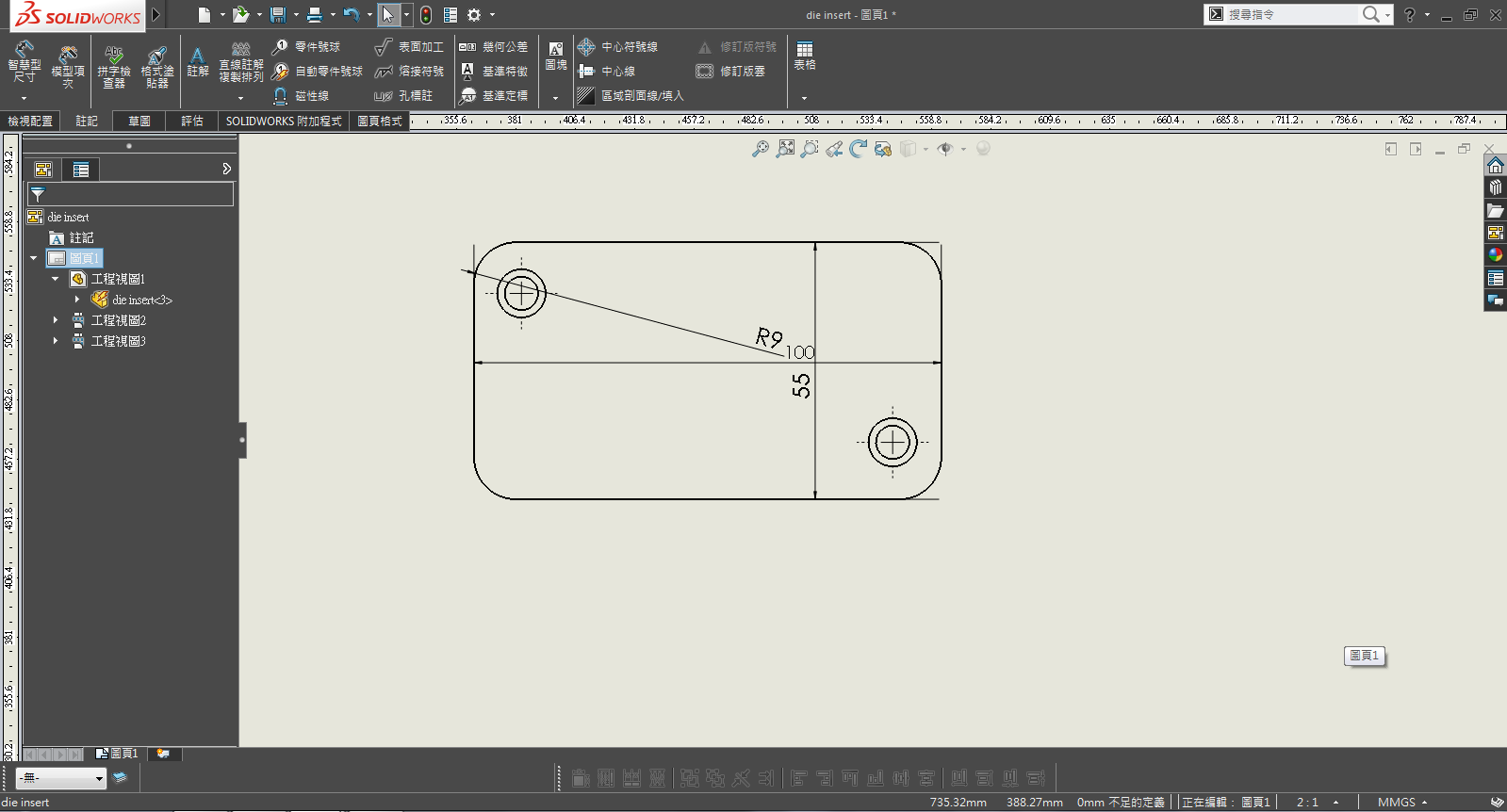
Task: Switch to PropertyManager tab in left panel
Action: tap(81, 170)
